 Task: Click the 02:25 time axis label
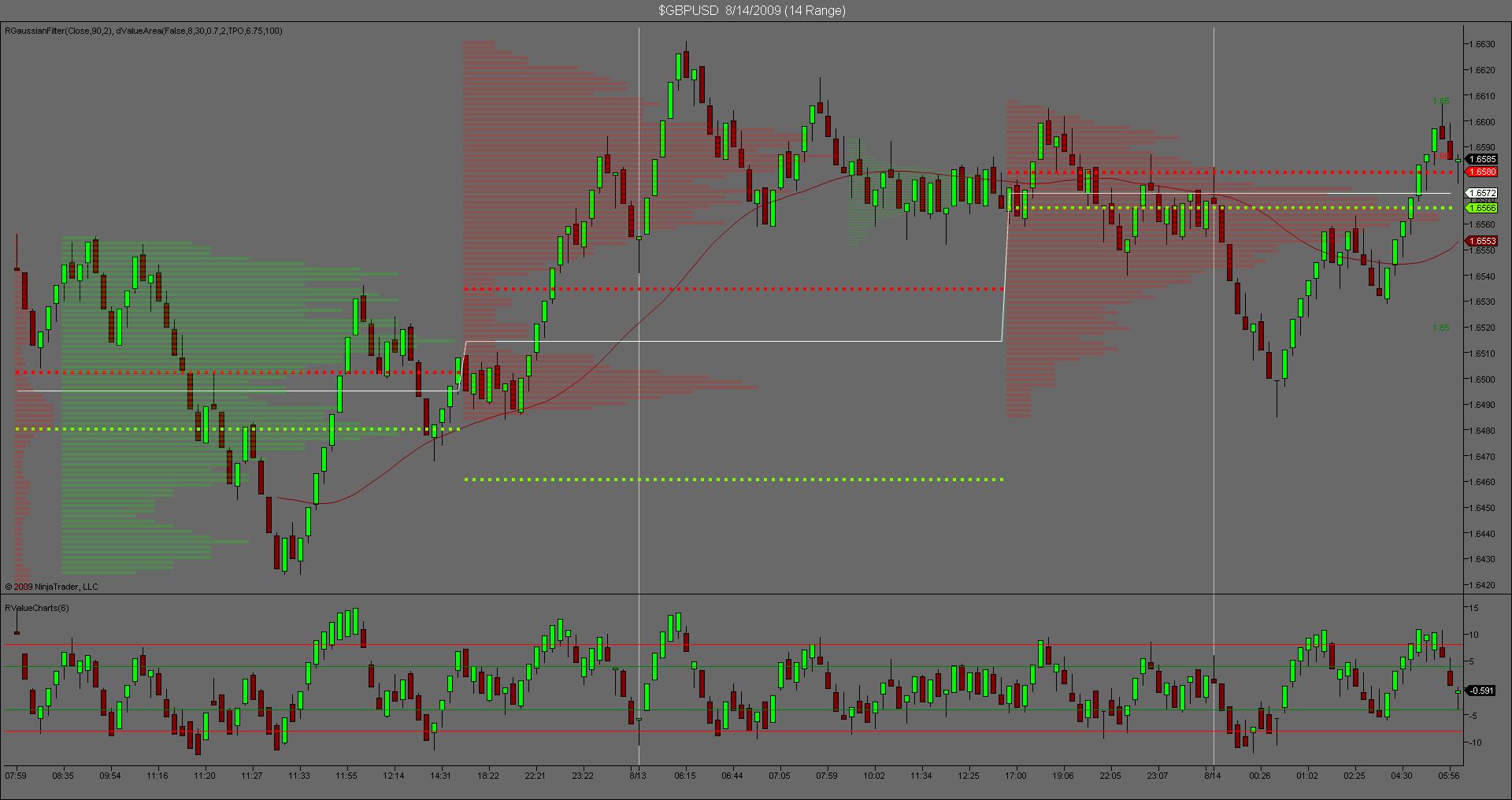pos(1354,776)
